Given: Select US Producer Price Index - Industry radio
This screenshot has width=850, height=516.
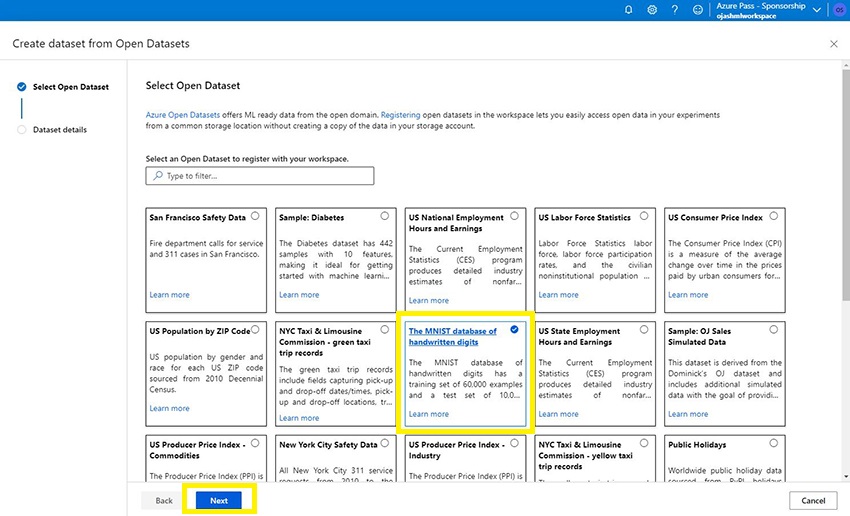Looking at the screenshot, I should coord(514,443).
